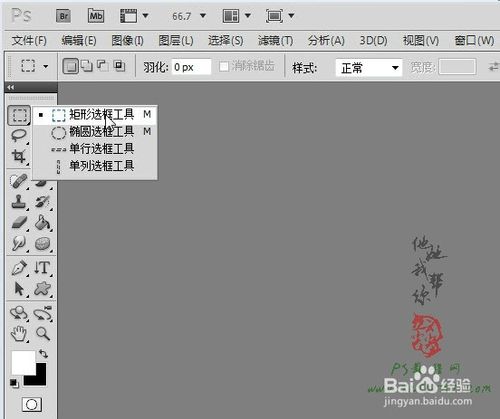Image resolution: width=500 pixels, height=419 pixels.
Task: Select the Rectangular Marquee tool in toolbox
Action: coord(19,115)
